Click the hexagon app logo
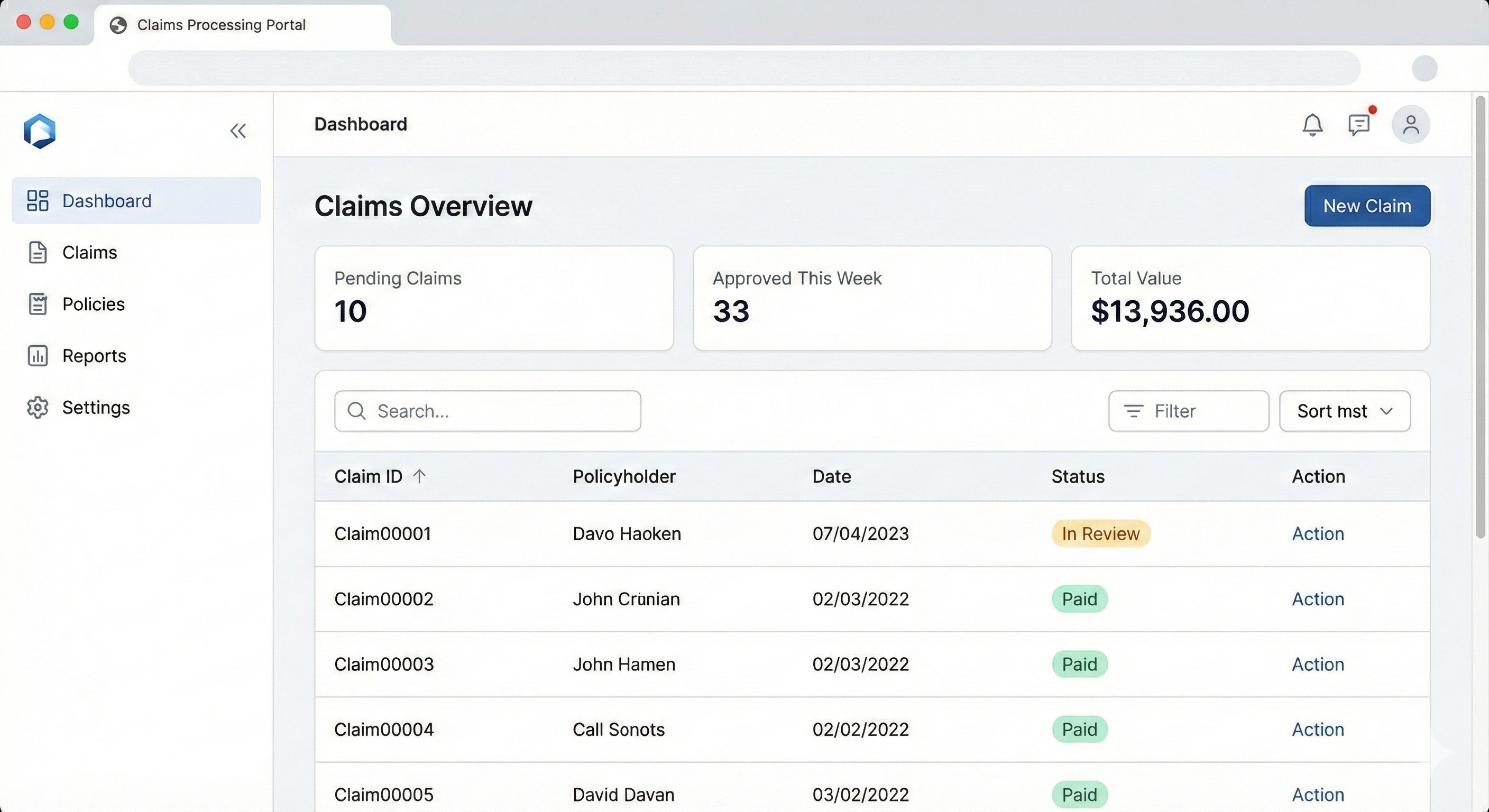This screenshot has height=812, width=1489. (x=39, y=131)
